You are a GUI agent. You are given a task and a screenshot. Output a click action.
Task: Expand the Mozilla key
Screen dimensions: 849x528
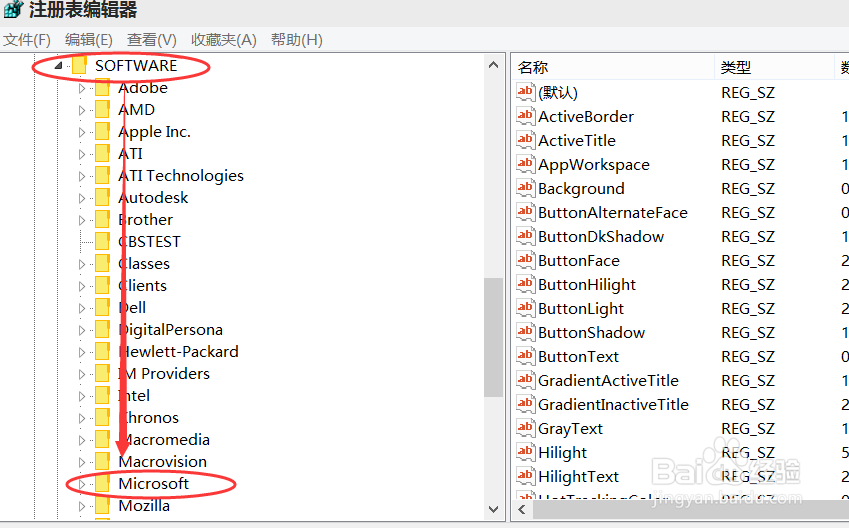click(x=82, y=506)
